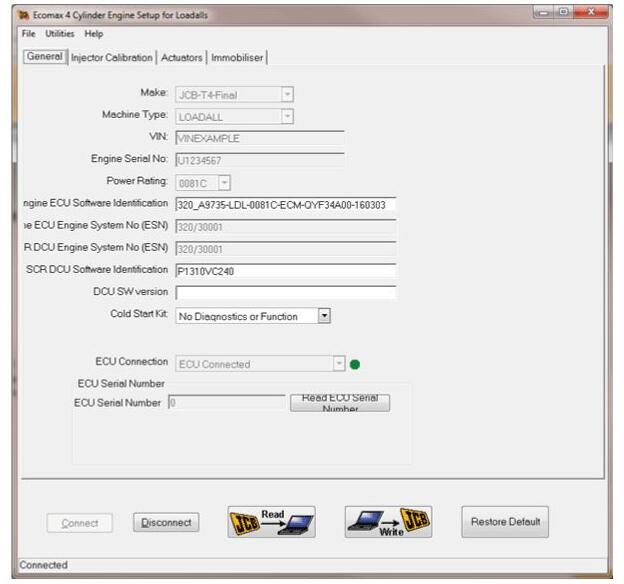This screenshot has height=584, width=624.
Task: Open the Utilities menu
Action: click(x=60, y=34)
